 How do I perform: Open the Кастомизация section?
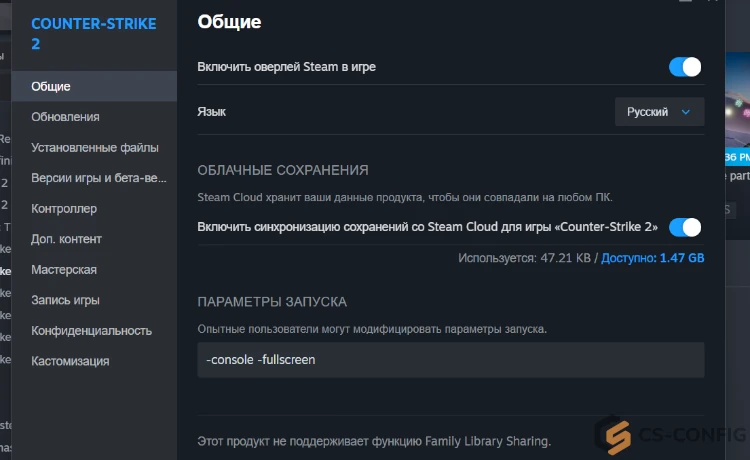(x=70, y=361)
